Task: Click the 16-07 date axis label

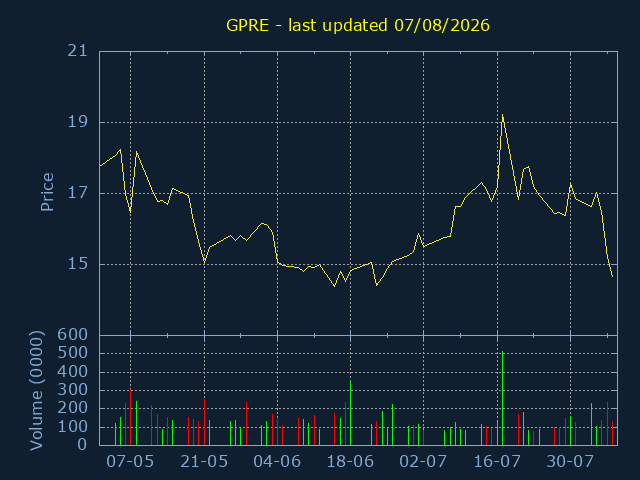Action: [x=497, y=462]
